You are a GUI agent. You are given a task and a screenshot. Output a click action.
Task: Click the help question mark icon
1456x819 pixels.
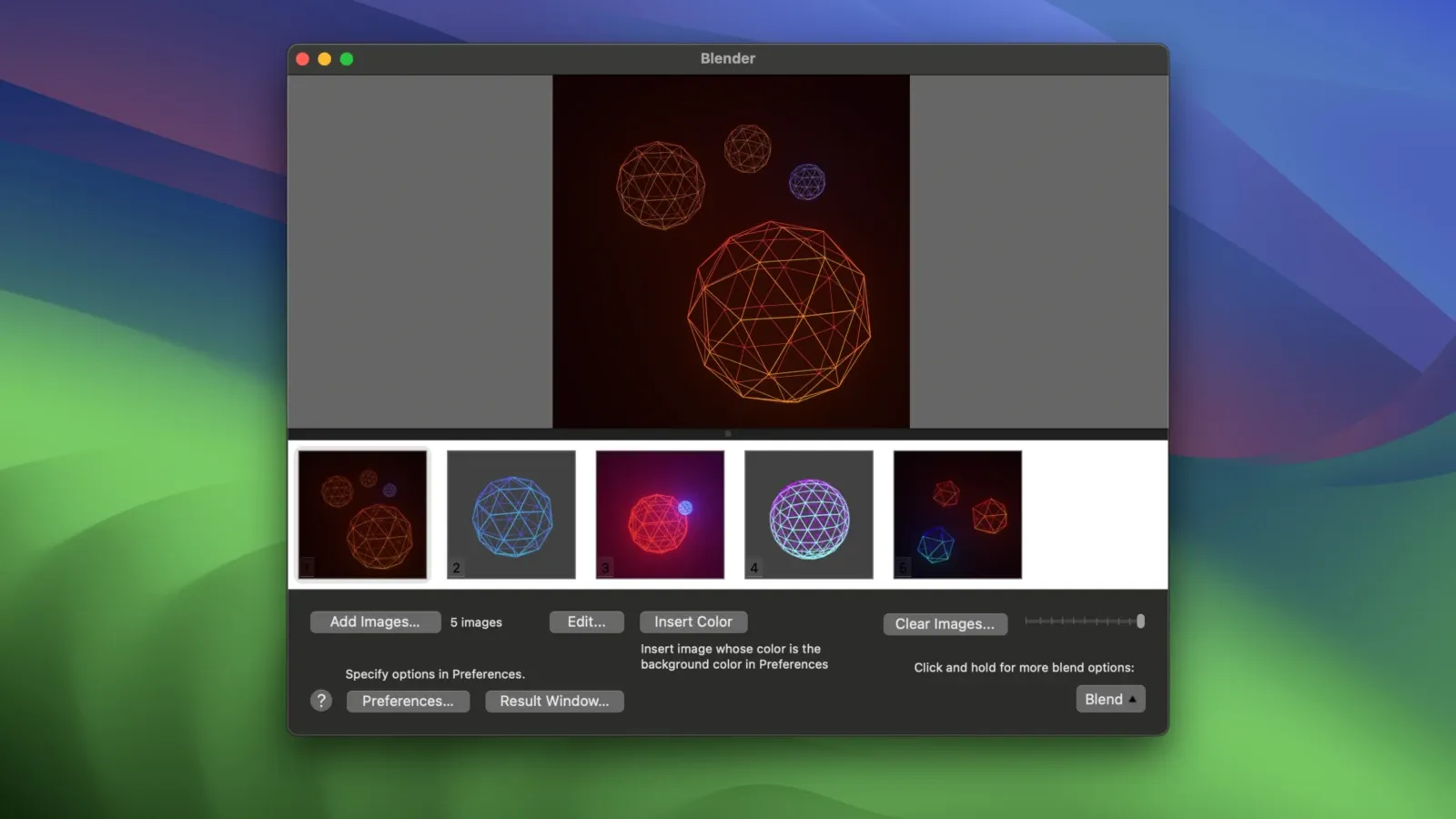coord(320,701)
